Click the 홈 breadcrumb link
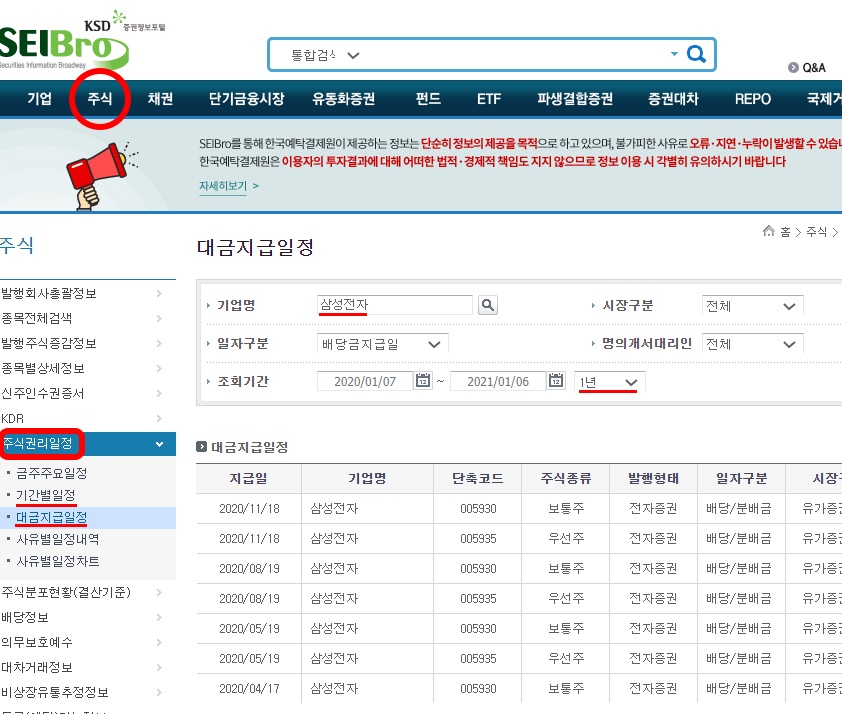842x714 pixels. tap(785, 231)
